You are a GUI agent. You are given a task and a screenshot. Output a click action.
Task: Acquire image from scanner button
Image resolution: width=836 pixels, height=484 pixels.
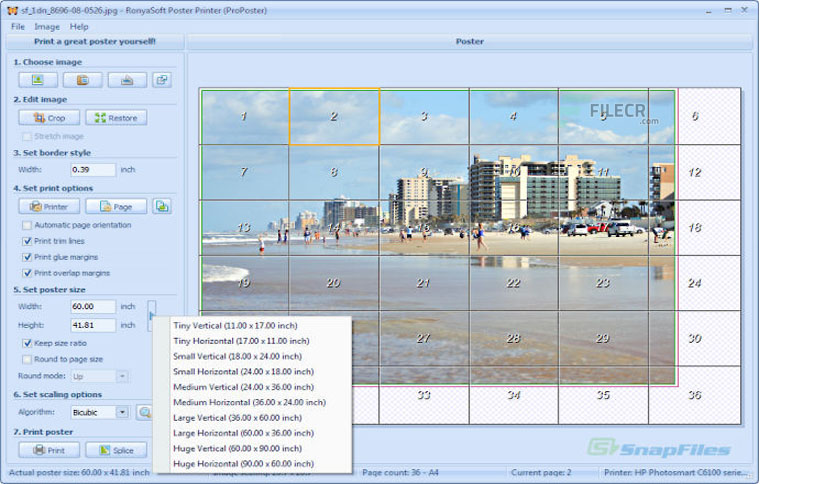(x=127, y=80)
